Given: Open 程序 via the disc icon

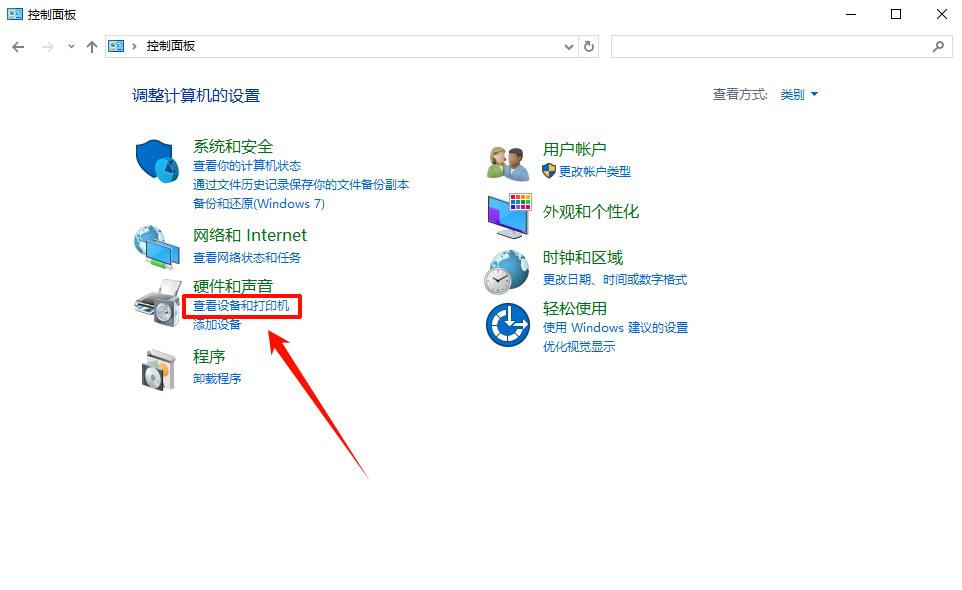Looking at the screenshot, I should pos(156,367).
